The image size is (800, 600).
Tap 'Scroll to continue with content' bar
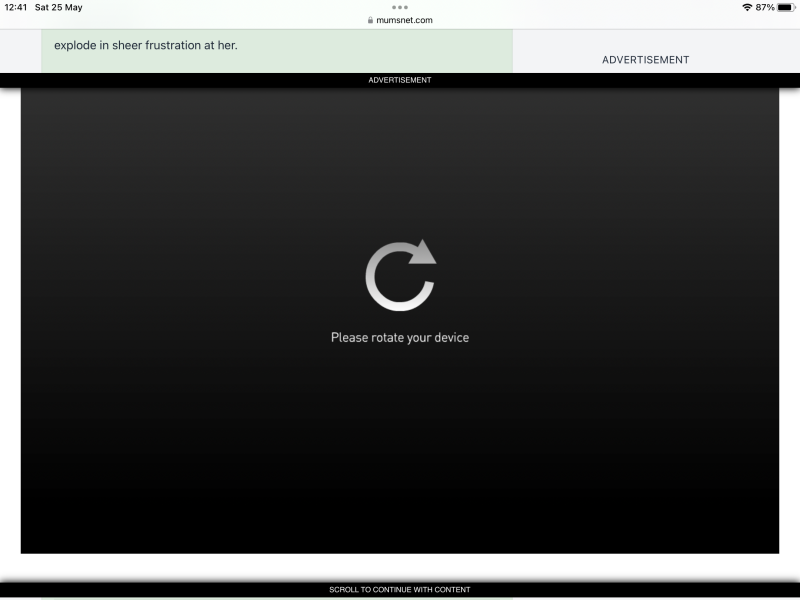pyautogui.click(x=400, y=590)
